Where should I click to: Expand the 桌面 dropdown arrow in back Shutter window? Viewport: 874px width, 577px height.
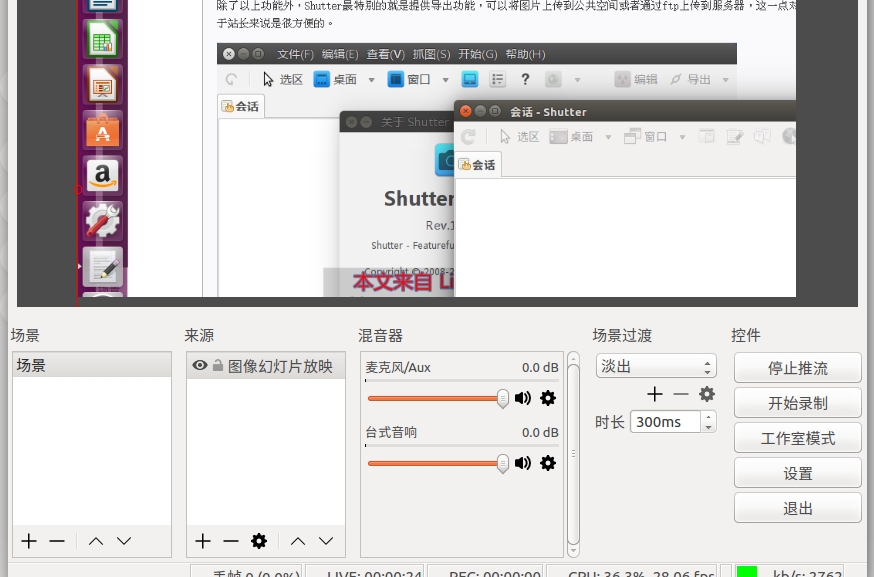(371, 80)
